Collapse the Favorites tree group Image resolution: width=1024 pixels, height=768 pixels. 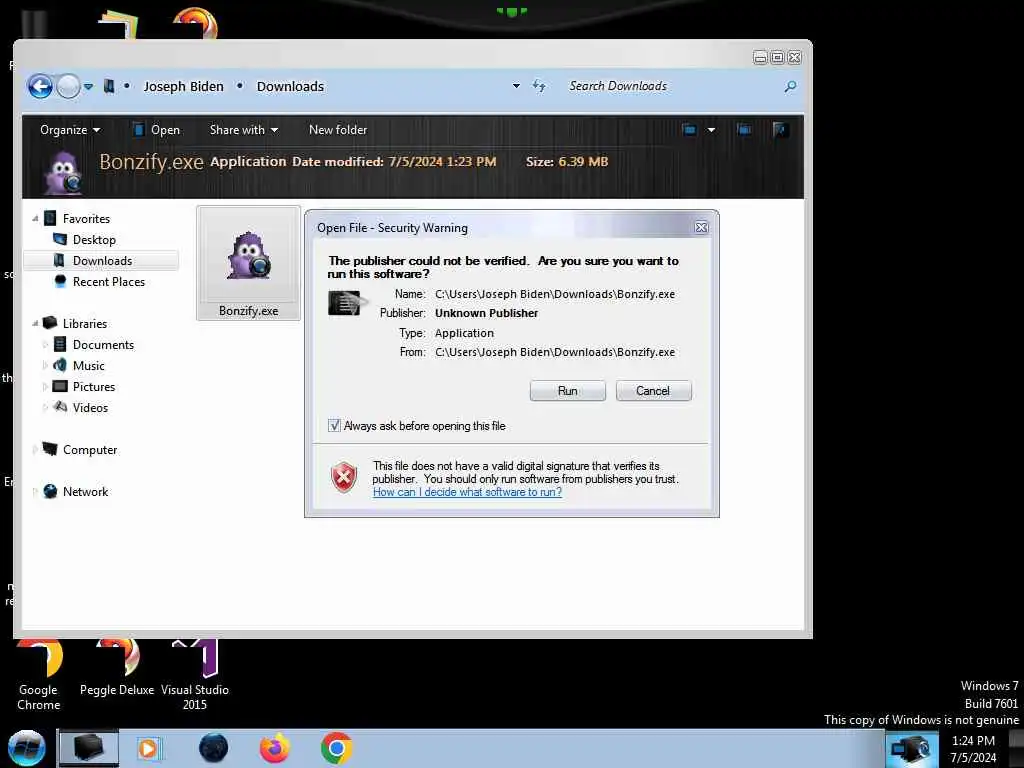(x=35, y=219)
